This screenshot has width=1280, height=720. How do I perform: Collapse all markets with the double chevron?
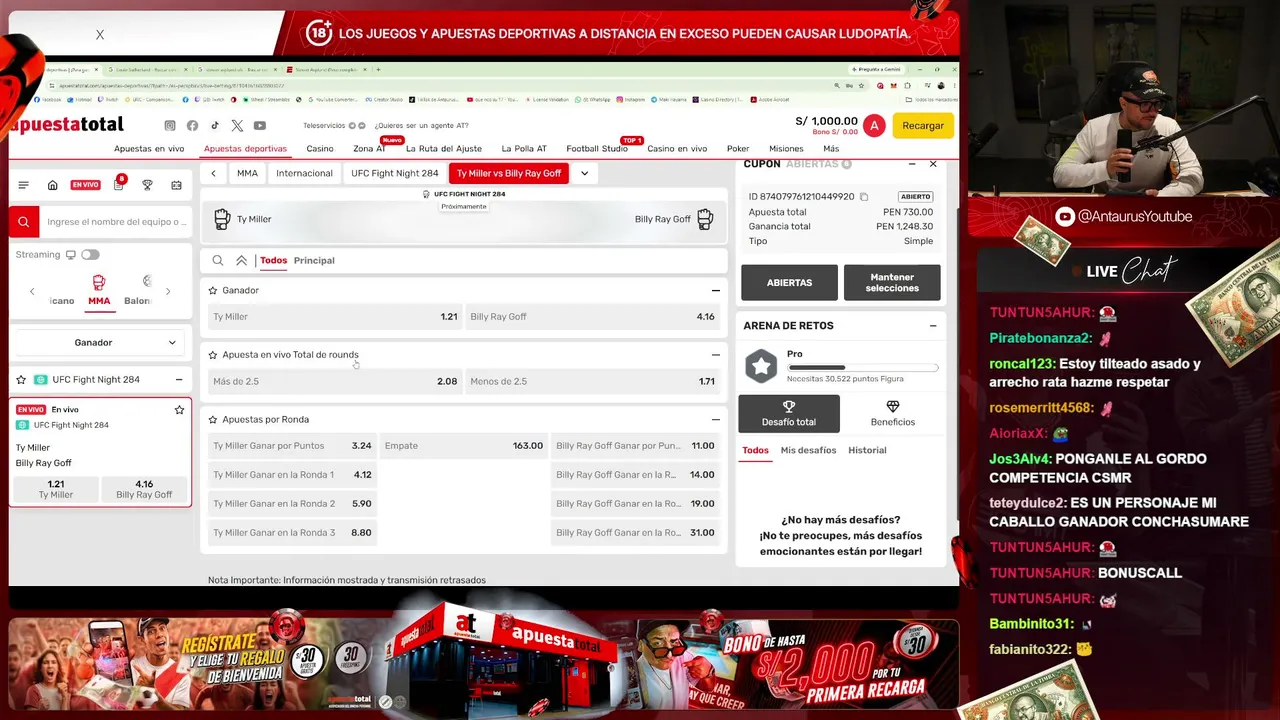[241, 261]
